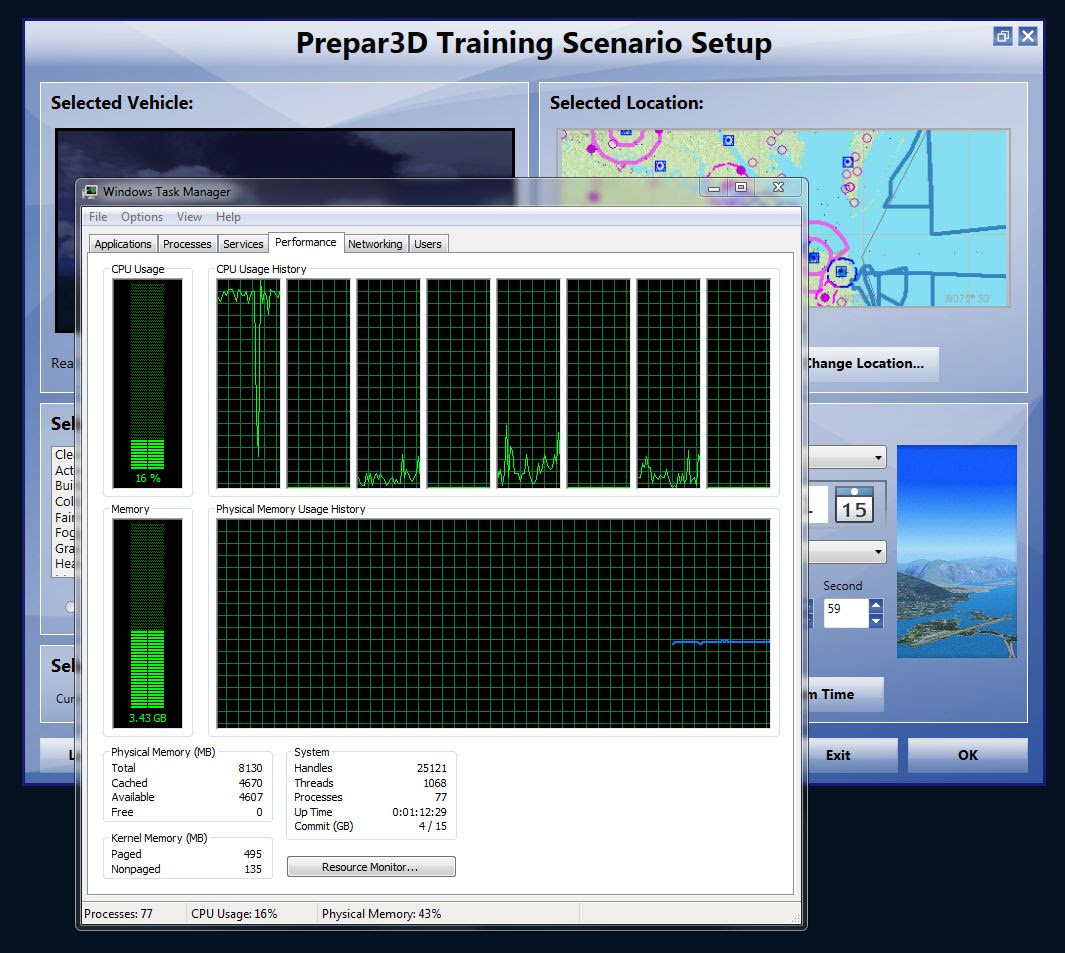Open the Help menu in Task Manager
Image resolution: width=1065 pixels, height=953 pixels.
(228, 217)
